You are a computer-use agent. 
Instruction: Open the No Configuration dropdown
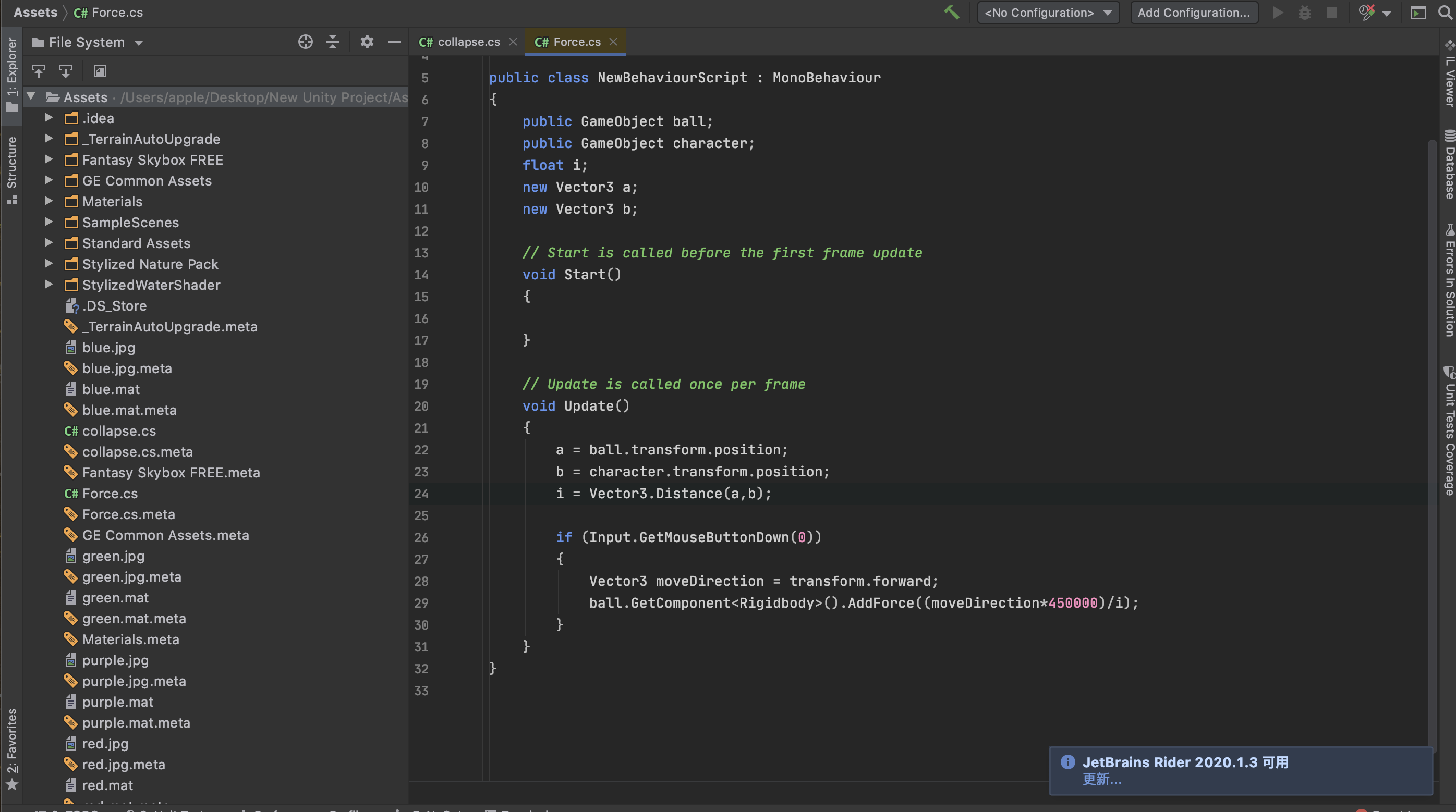click(x=1048, y=13)
